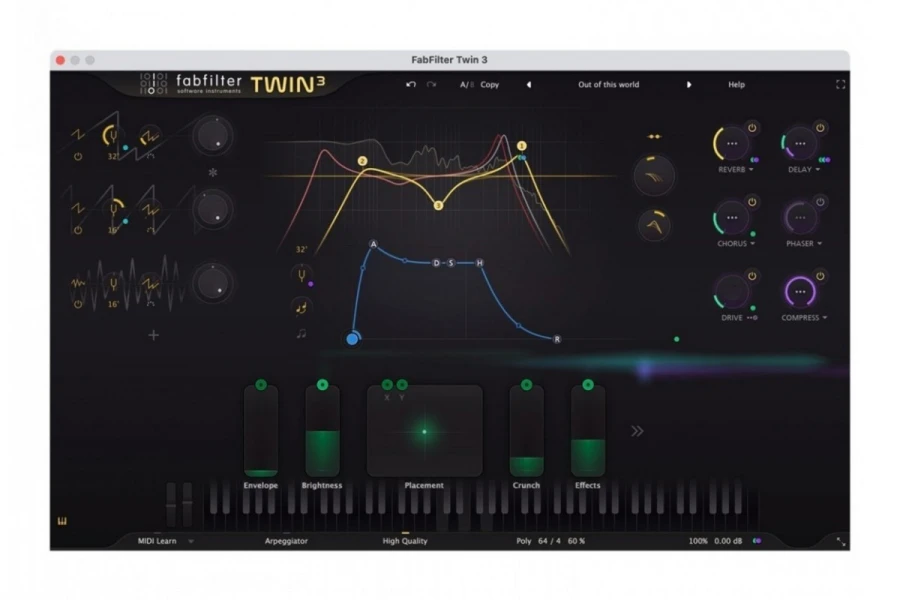Click filter node 1 on the curve
This screenshot has width=900, height=600.
(x=521, y=146)
